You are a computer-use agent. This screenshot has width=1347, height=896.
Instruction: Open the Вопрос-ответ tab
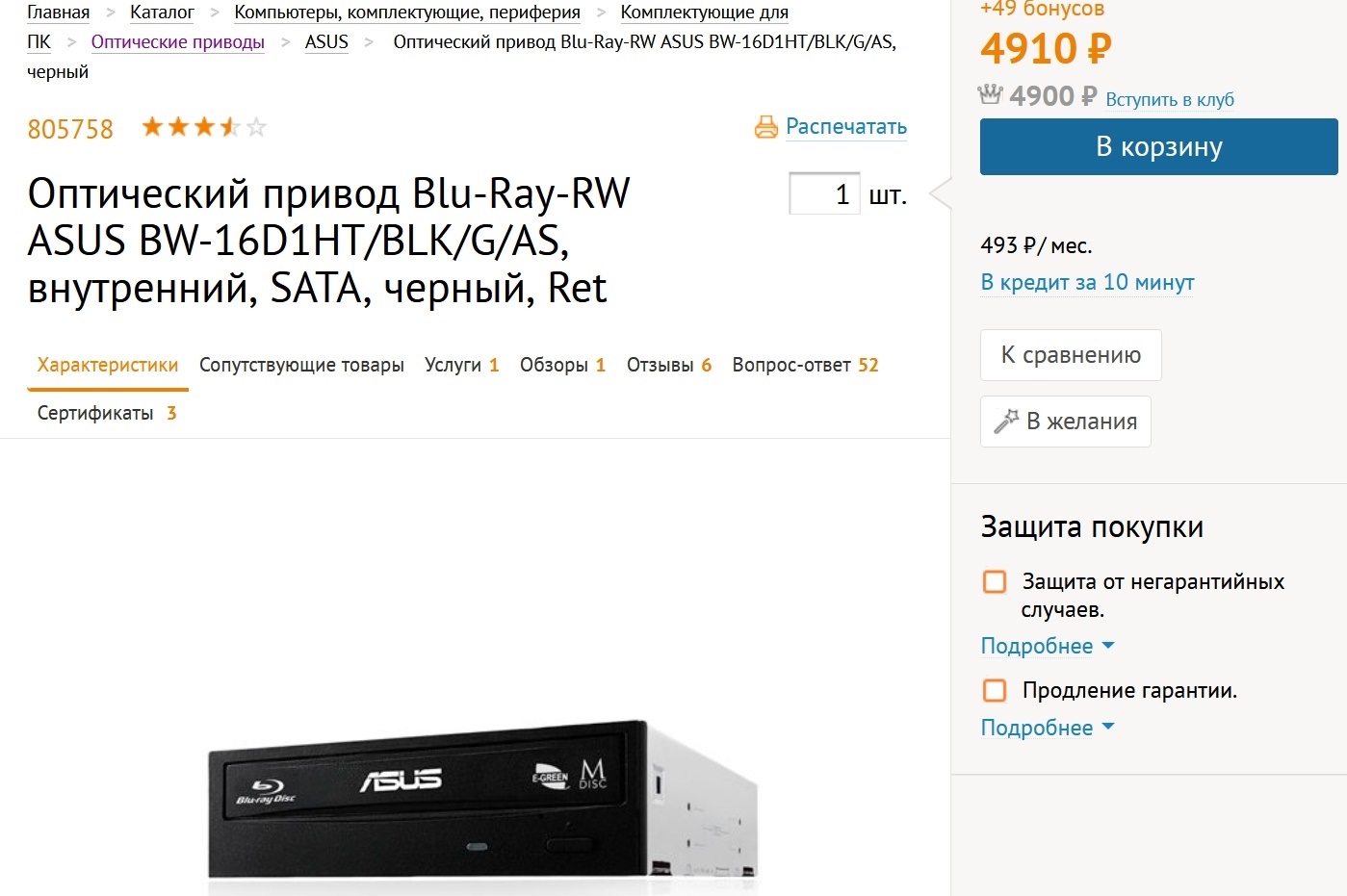805,365
